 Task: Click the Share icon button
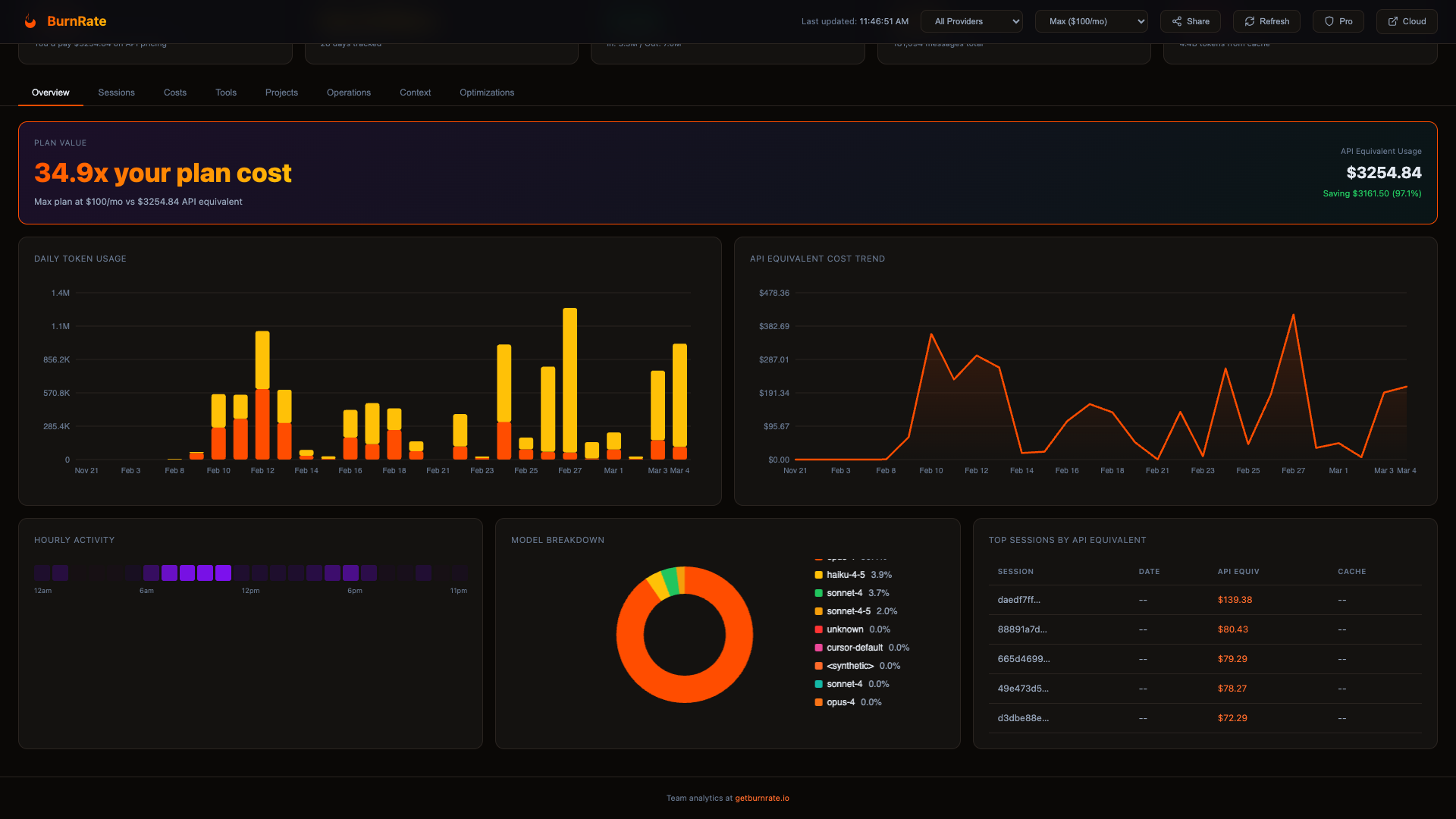coord(1177,21)
